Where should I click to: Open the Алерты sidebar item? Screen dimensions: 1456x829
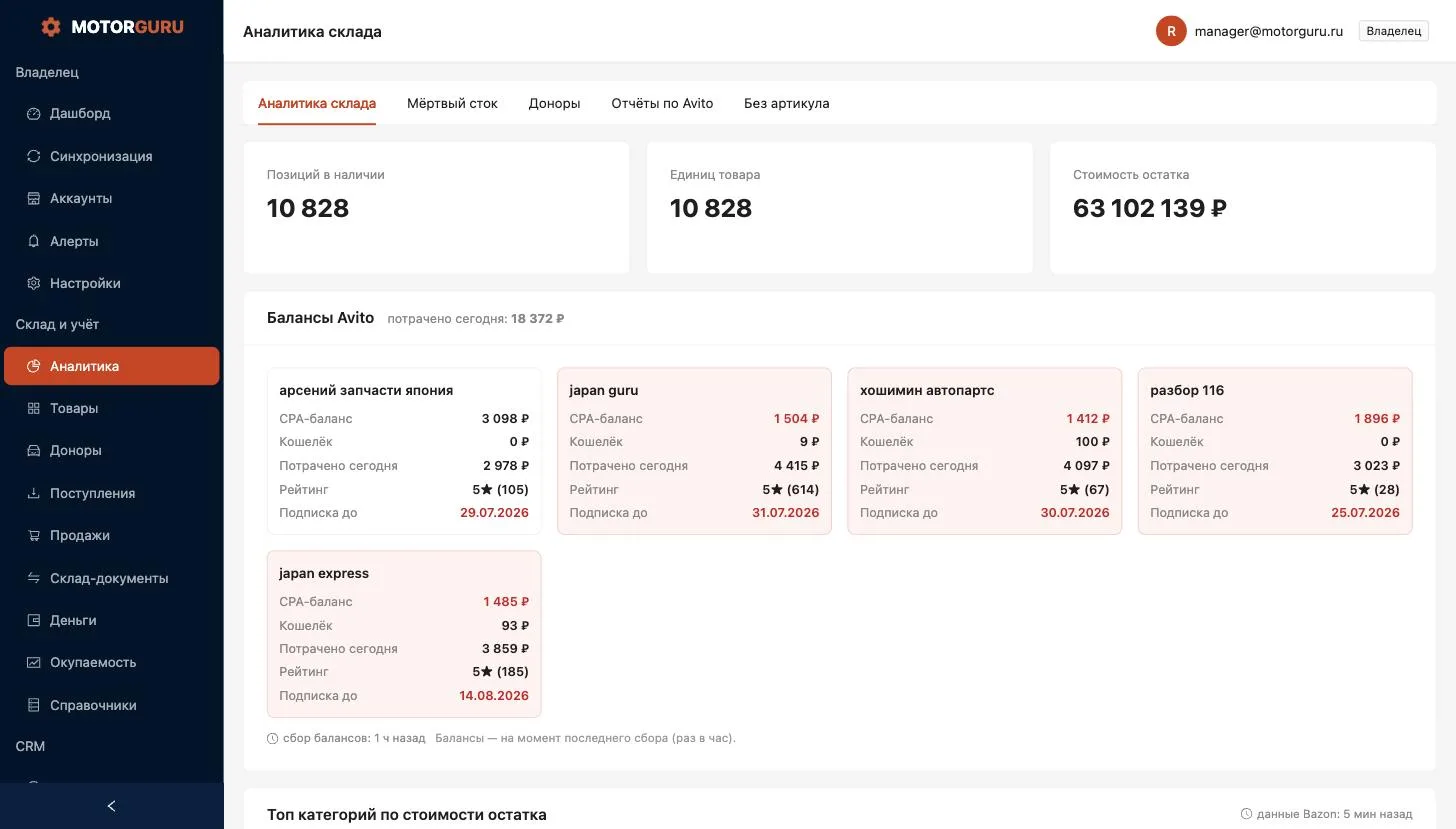(x=112, y=241)
